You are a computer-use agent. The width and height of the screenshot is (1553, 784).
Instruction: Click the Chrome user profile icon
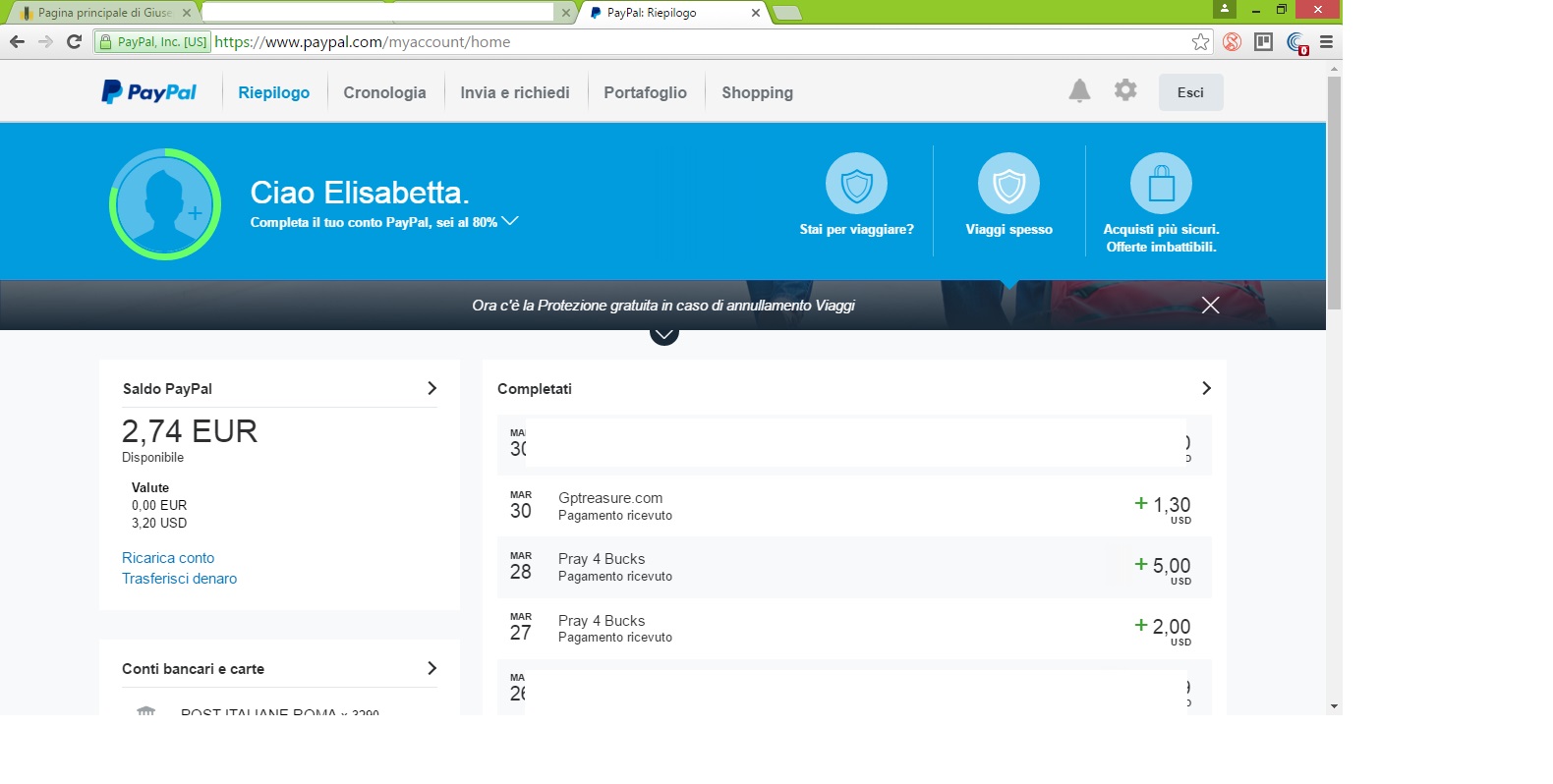point(1224,8)
